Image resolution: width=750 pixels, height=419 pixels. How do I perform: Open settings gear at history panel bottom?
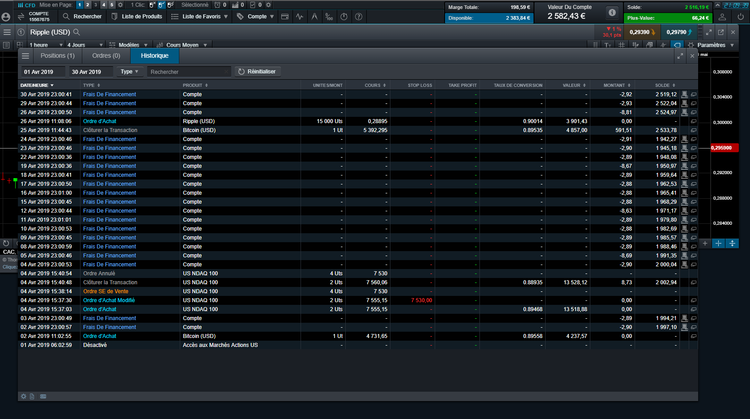click(23, 396)
